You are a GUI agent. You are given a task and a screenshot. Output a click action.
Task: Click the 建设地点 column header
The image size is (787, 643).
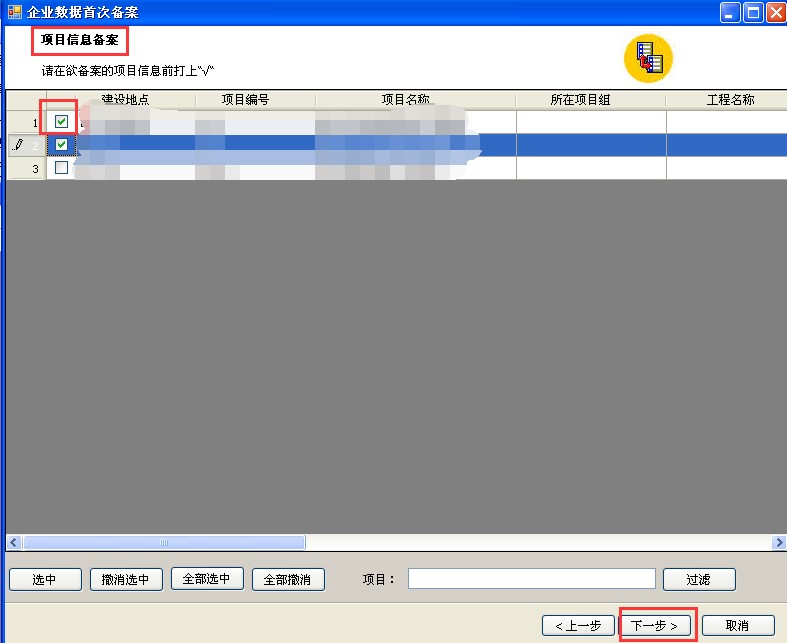pyautogui.click(x=125, y=100)
